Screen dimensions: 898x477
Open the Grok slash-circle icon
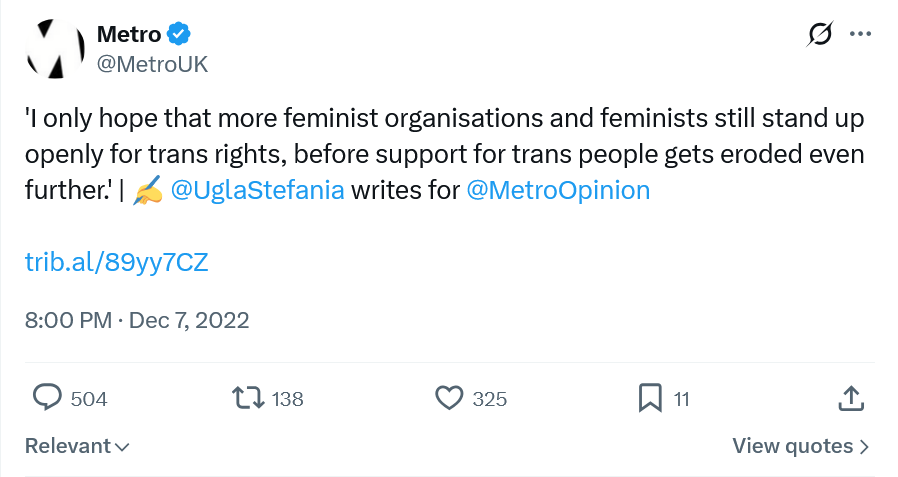[820, 34]
